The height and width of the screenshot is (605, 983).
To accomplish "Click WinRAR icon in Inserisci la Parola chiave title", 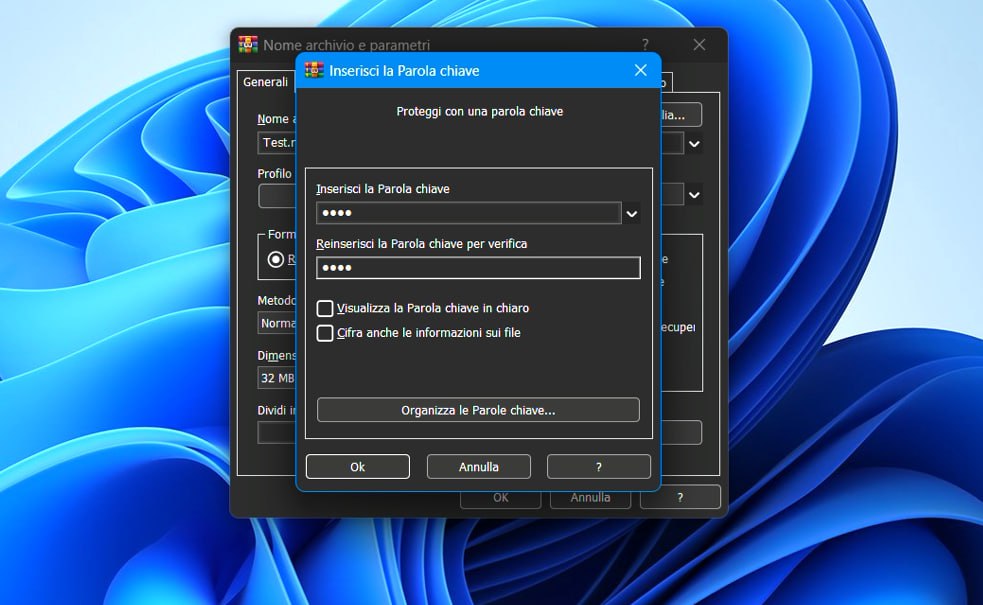I will point(314,71).
